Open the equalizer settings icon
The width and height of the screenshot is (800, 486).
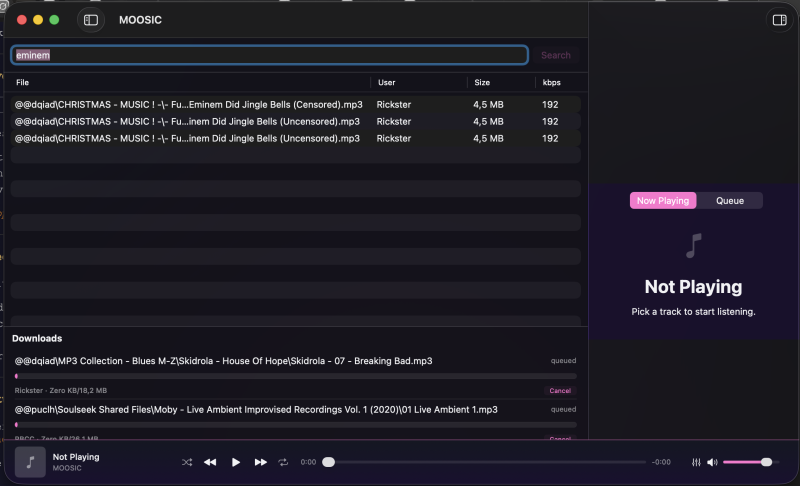tap(696, 462)
